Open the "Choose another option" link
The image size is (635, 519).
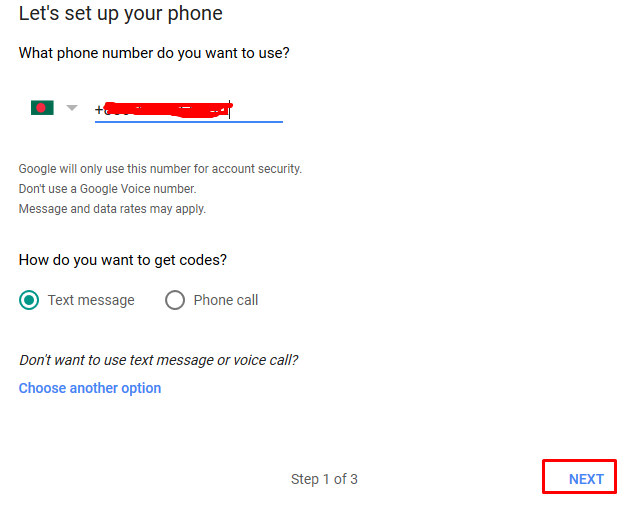click(90, 388)
